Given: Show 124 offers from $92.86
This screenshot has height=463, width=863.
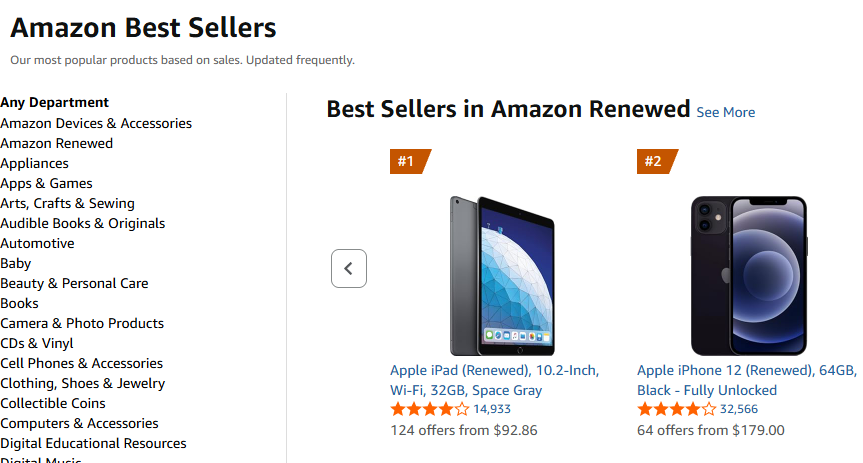Looking at the screenshot, I should coord(463,430).
